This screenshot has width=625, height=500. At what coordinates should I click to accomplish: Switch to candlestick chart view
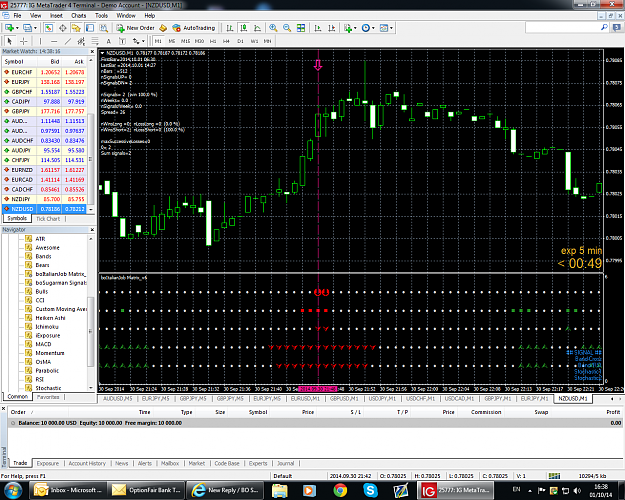(244, 28)
